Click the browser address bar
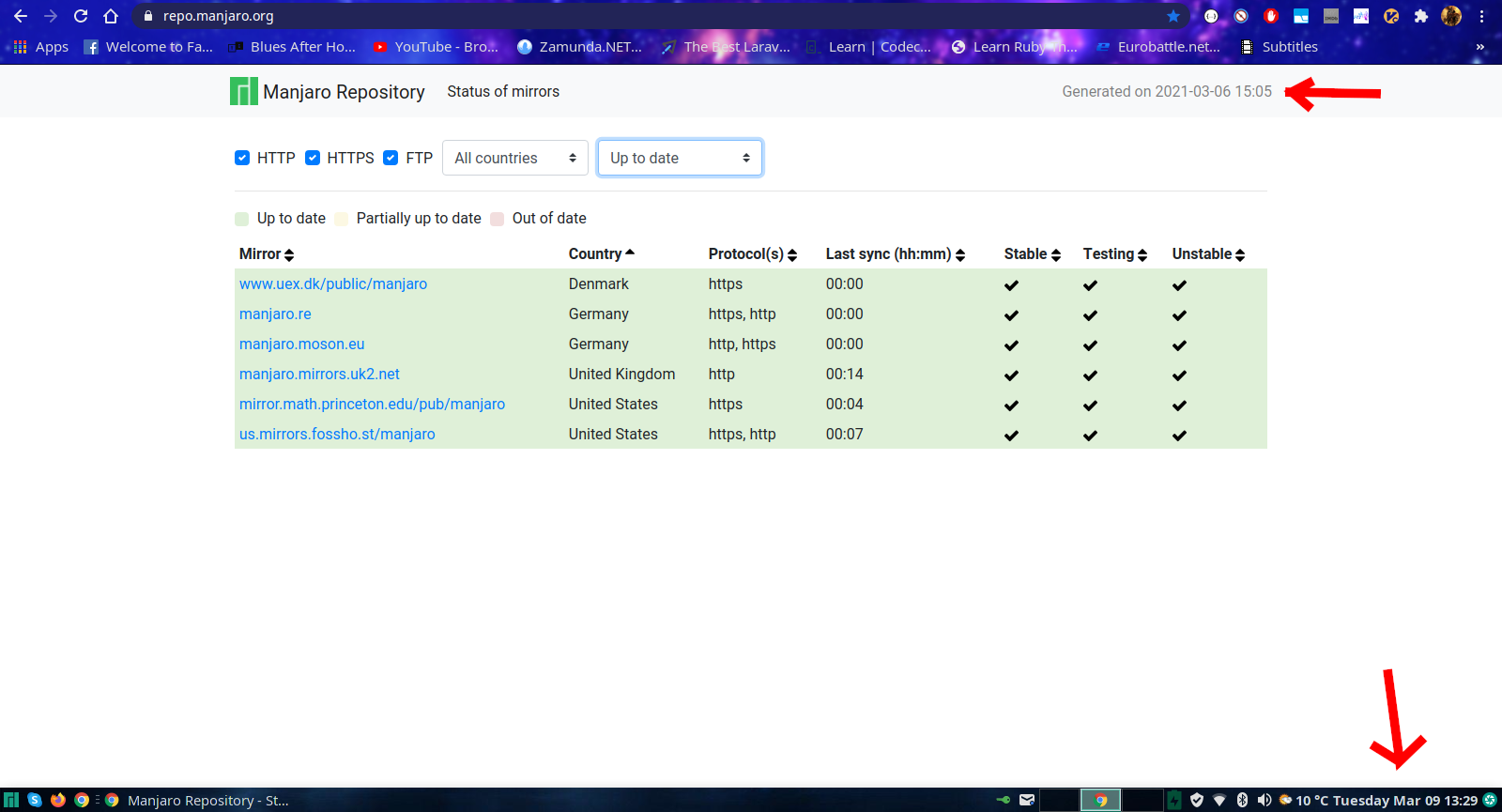The image size is (1502, 812). 657,16
